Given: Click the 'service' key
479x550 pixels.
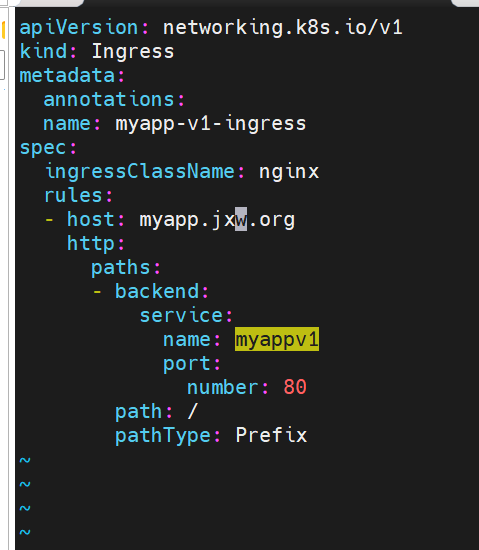Looking at the screenshot, I should [x=181, y=315].
